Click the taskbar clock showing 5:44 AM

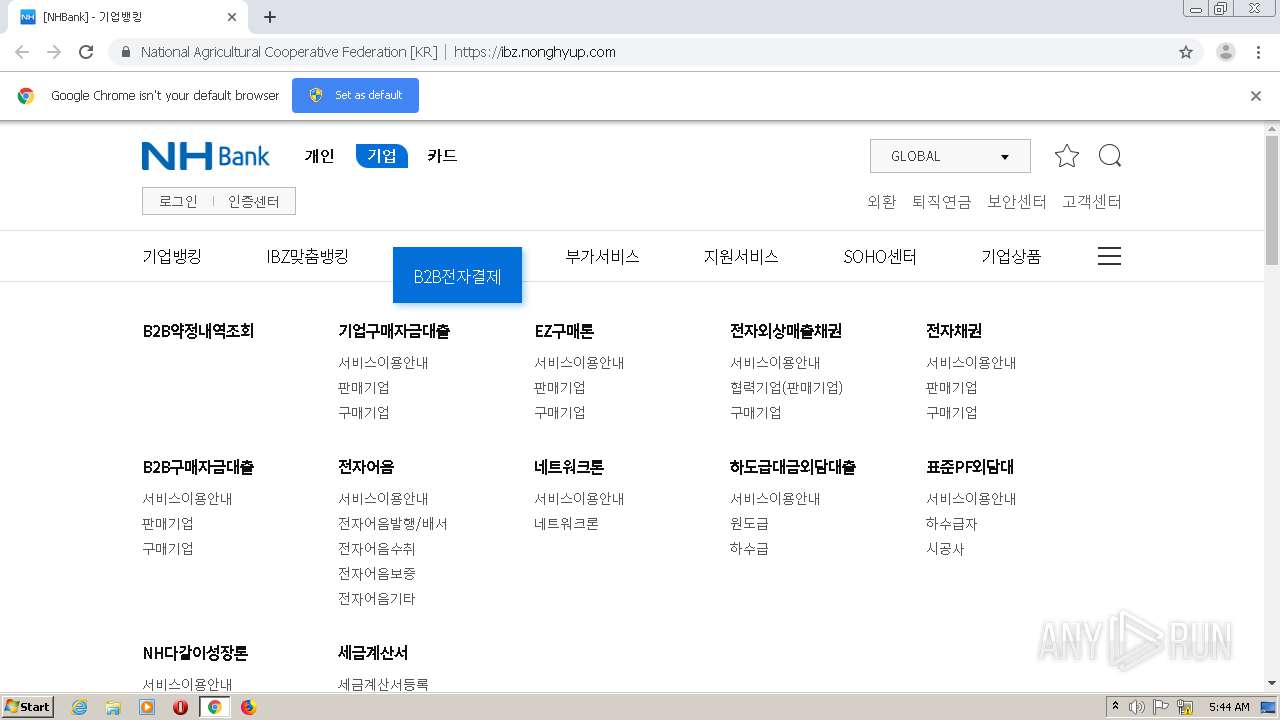click(x=1229, y=707)
